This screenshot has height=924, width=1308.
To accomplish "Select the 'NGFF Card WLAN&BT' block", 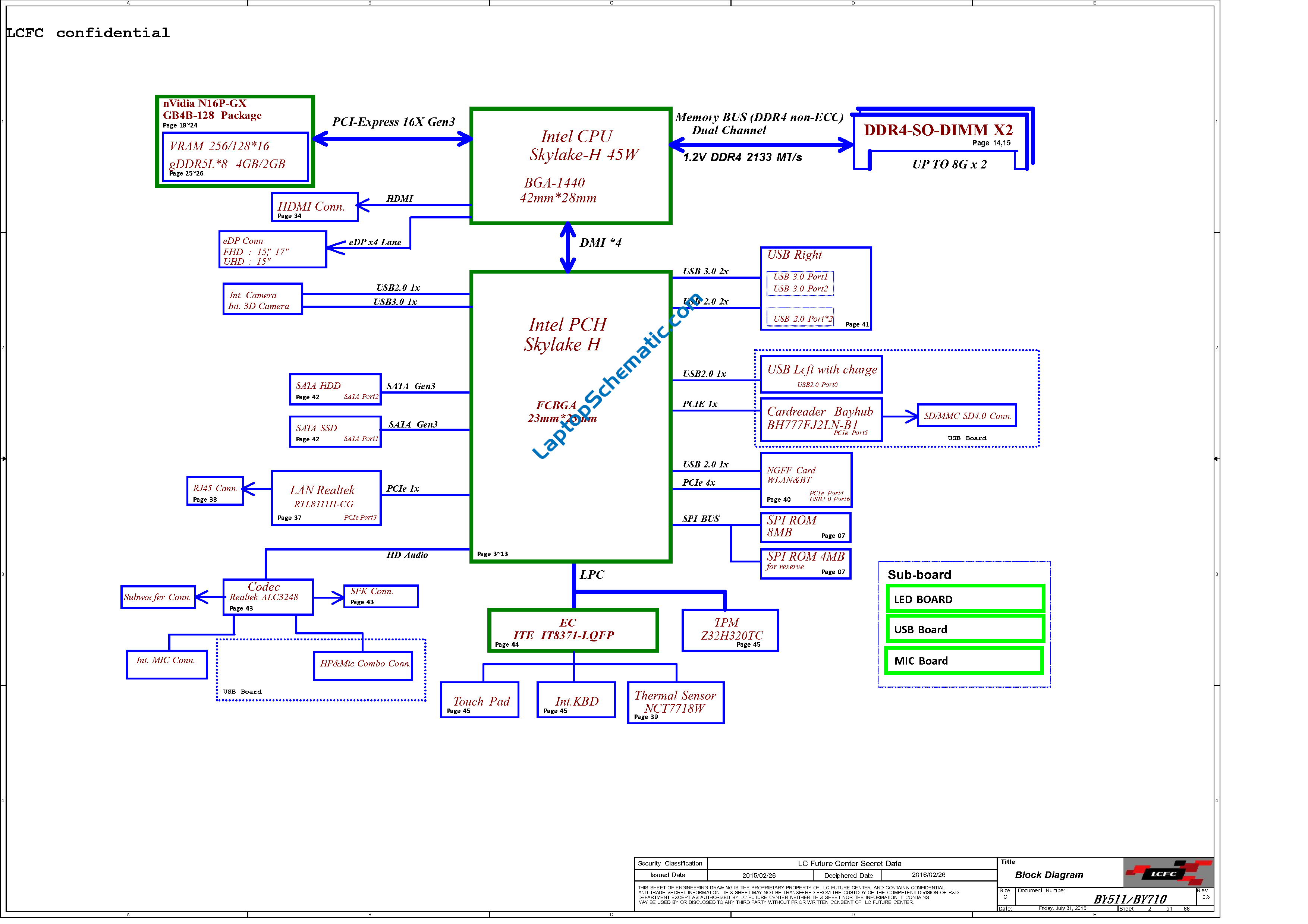I will (806, 480).
